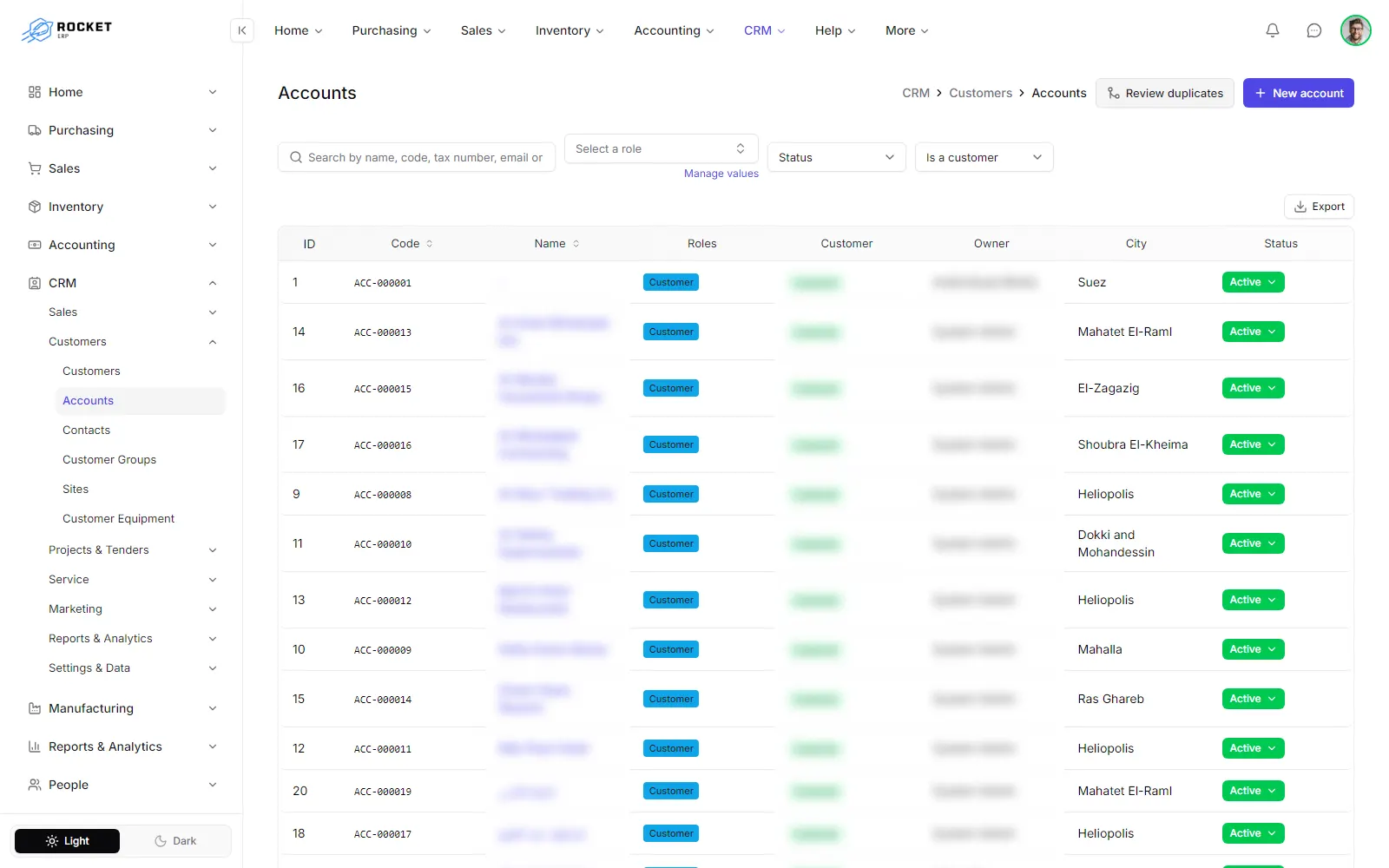This screenshot has height=868, width=1389.
Task: Click the Inventory box icon in the sidebar
Action: coord(35,207)
